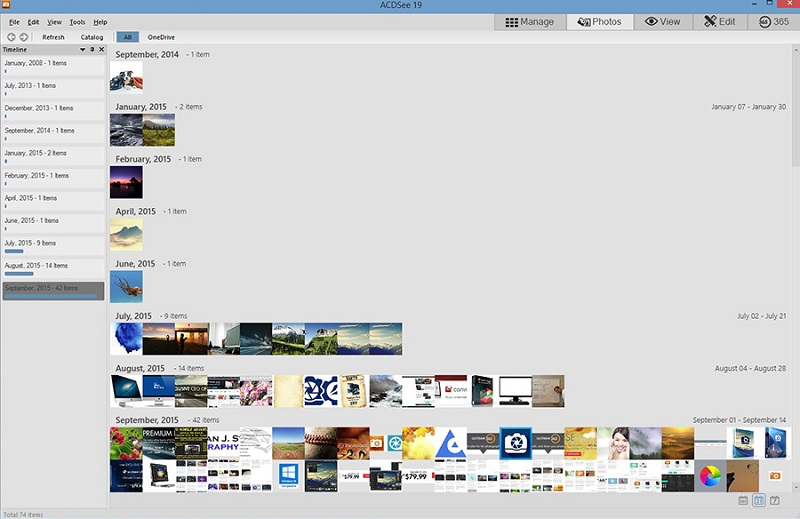
Task: Select January, 2015 timeline entry
Action: click(53, 156)
